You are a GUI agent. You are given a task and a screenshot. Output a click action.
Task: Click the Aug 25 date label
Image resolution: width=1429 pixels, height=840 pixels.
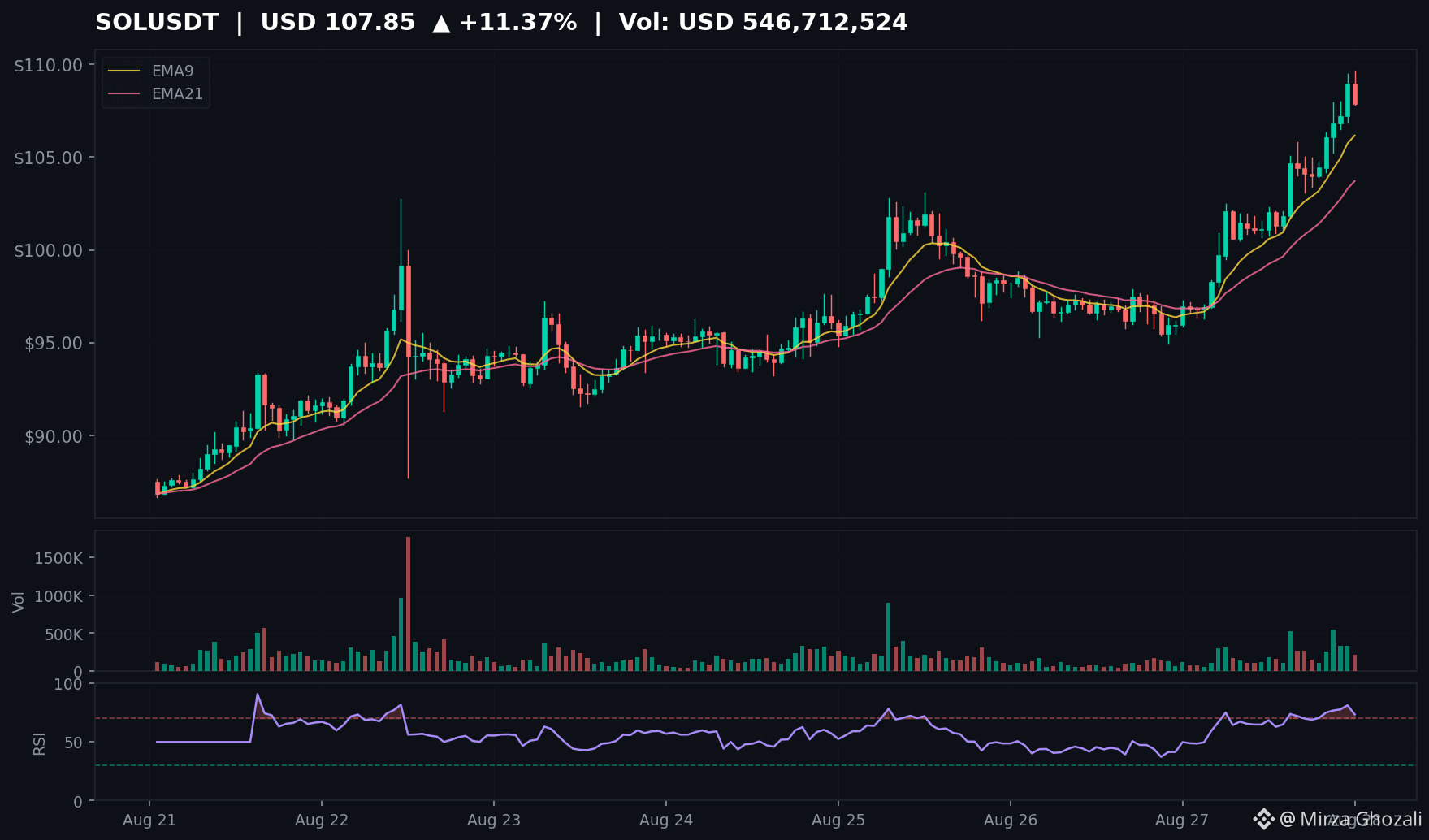pyautogui.click(x=838, y=821)
